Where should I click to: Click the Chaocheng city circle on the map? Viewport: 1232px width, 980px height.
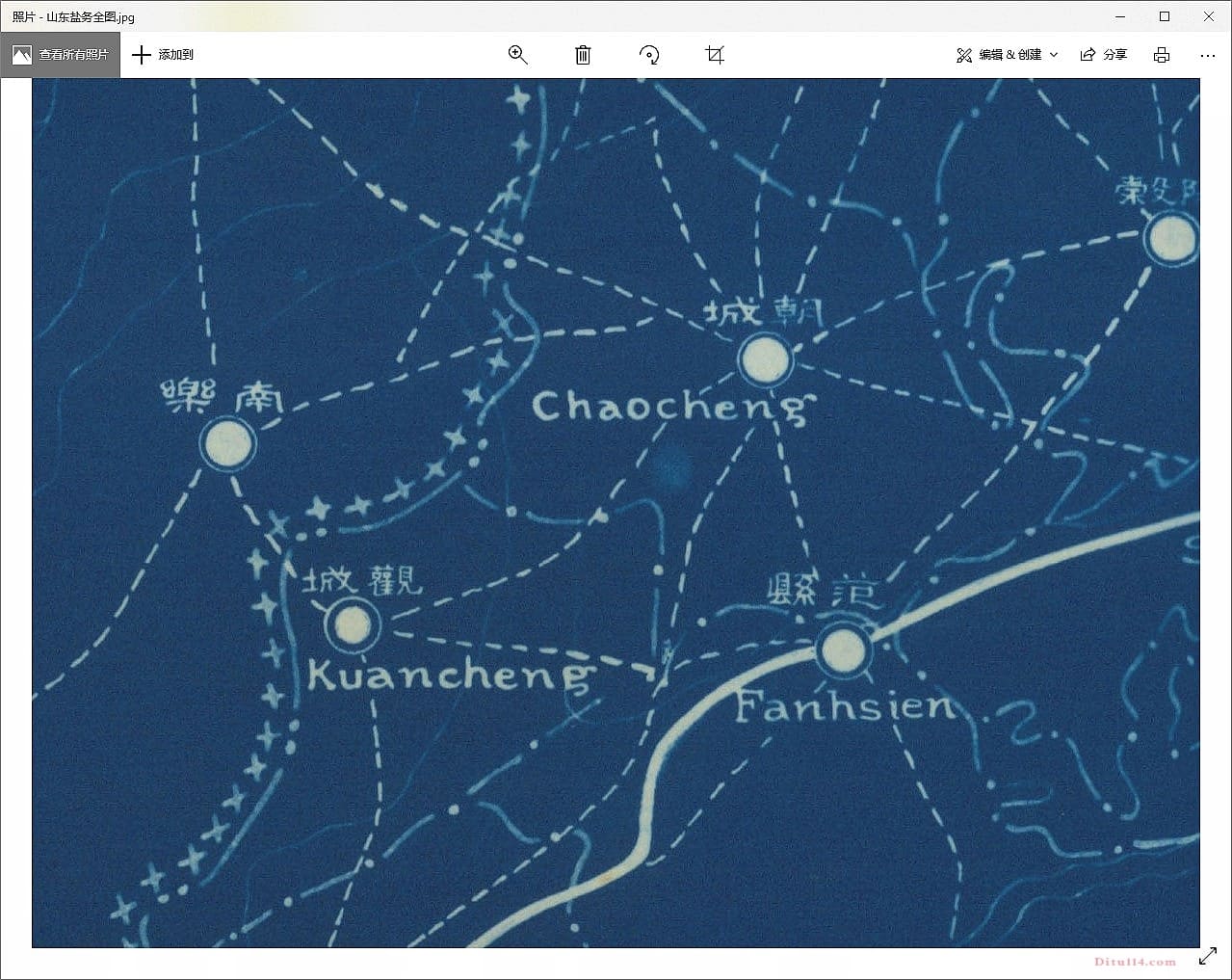766,360
